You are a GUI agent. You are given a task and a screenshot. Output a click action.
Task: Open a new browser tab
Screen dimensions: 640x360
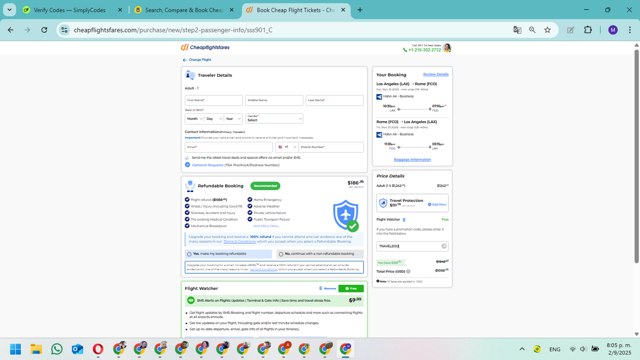360,10
